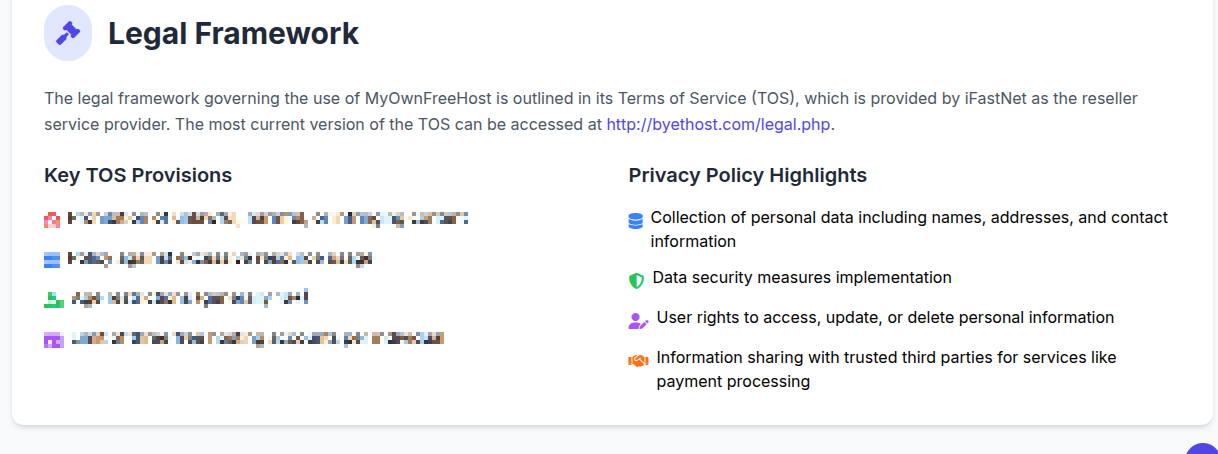Click the Legal Framework heading
The width and height of the screenshot is (1218, 454).
pos(233,33)
